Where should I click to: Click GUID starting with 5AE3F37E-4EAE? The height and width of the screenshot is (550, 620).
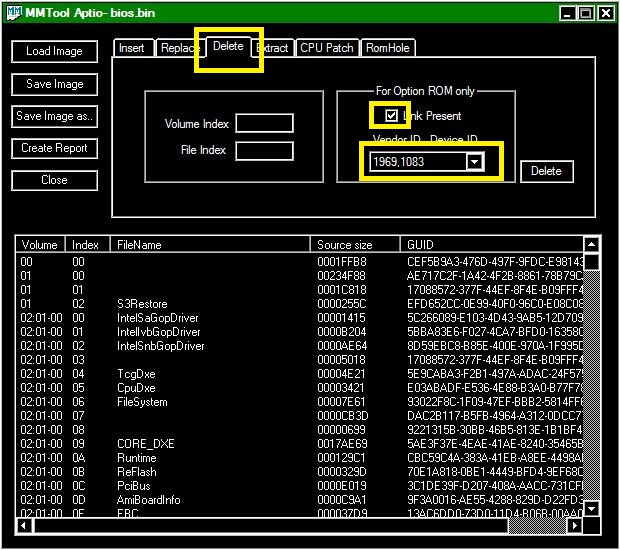click(x=495, y=444)
